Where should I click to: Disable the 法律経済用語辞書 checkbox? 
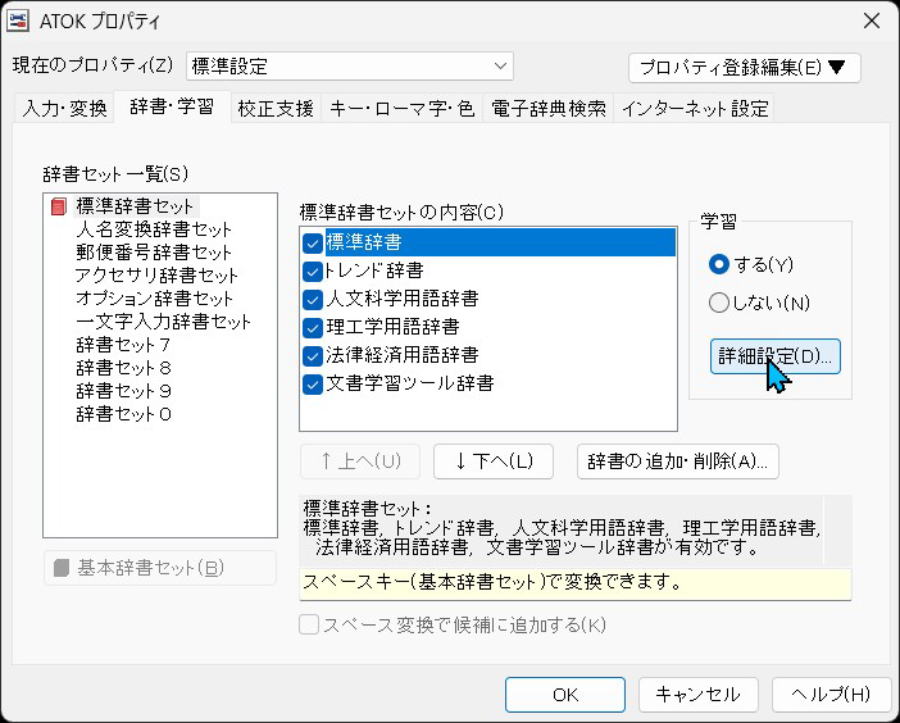[312, 356]
